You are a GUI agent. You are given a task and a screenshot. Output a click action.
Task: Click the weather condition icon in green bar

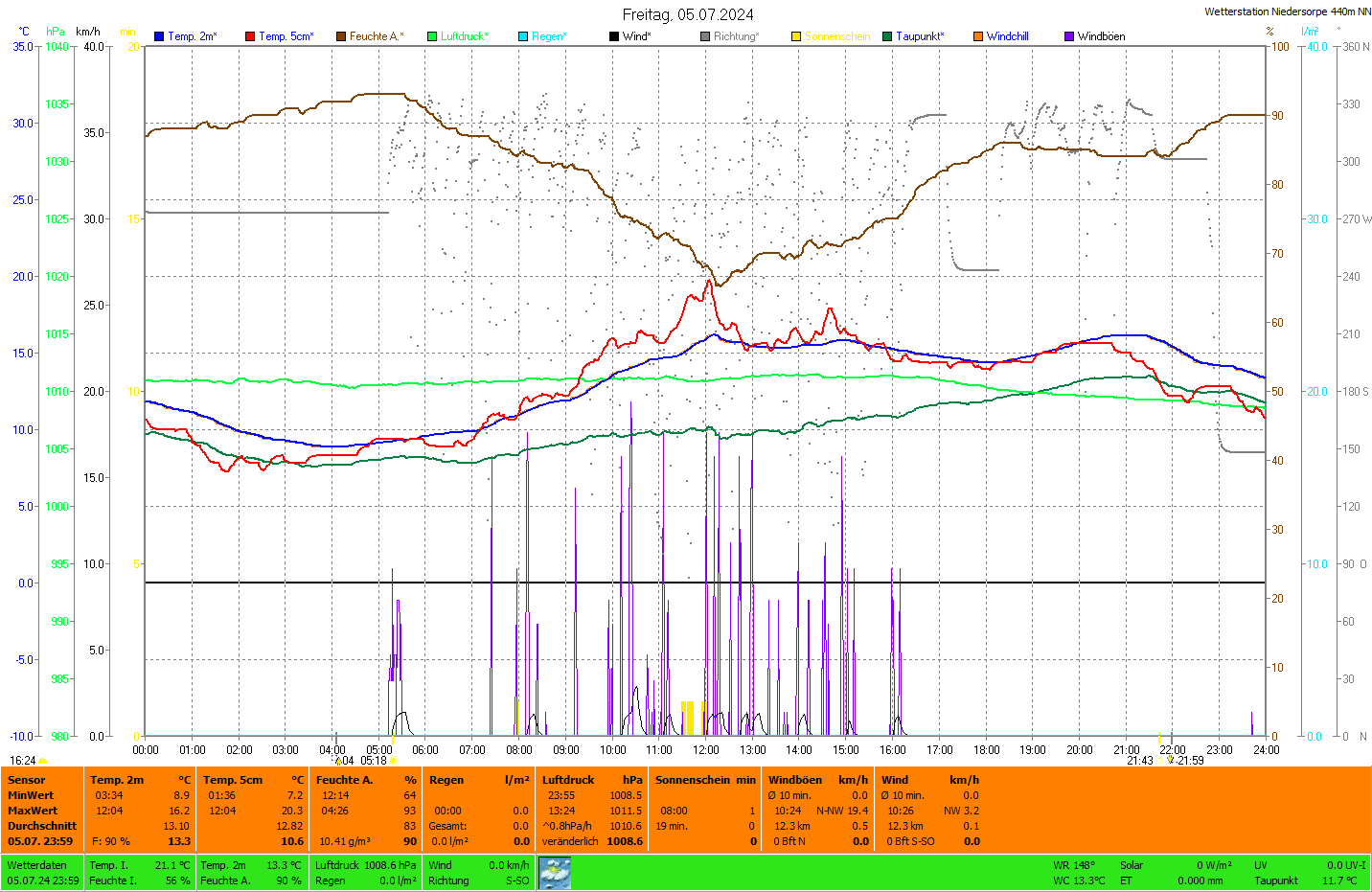point(555,873)
